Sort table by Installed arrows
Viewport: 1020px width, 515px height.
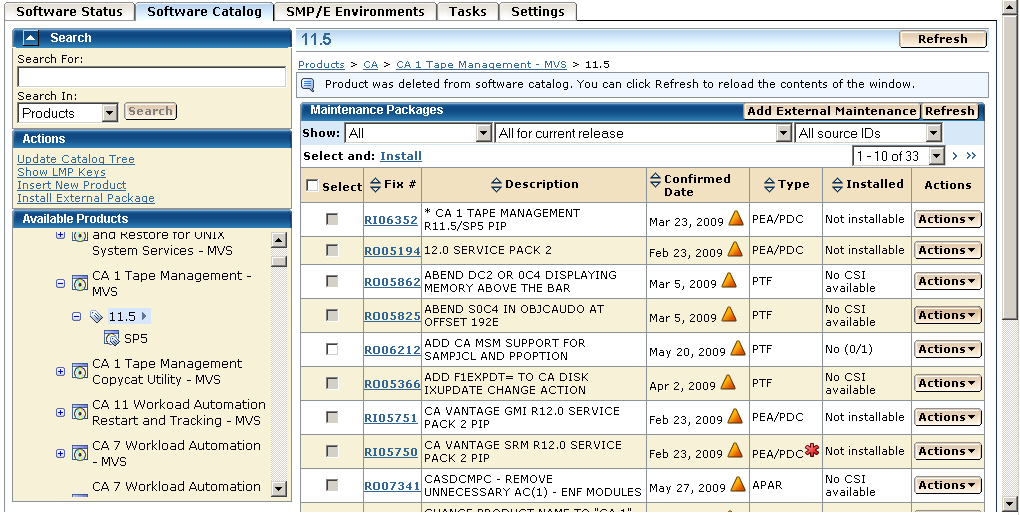pyautogui.click(x=837, y=185)
